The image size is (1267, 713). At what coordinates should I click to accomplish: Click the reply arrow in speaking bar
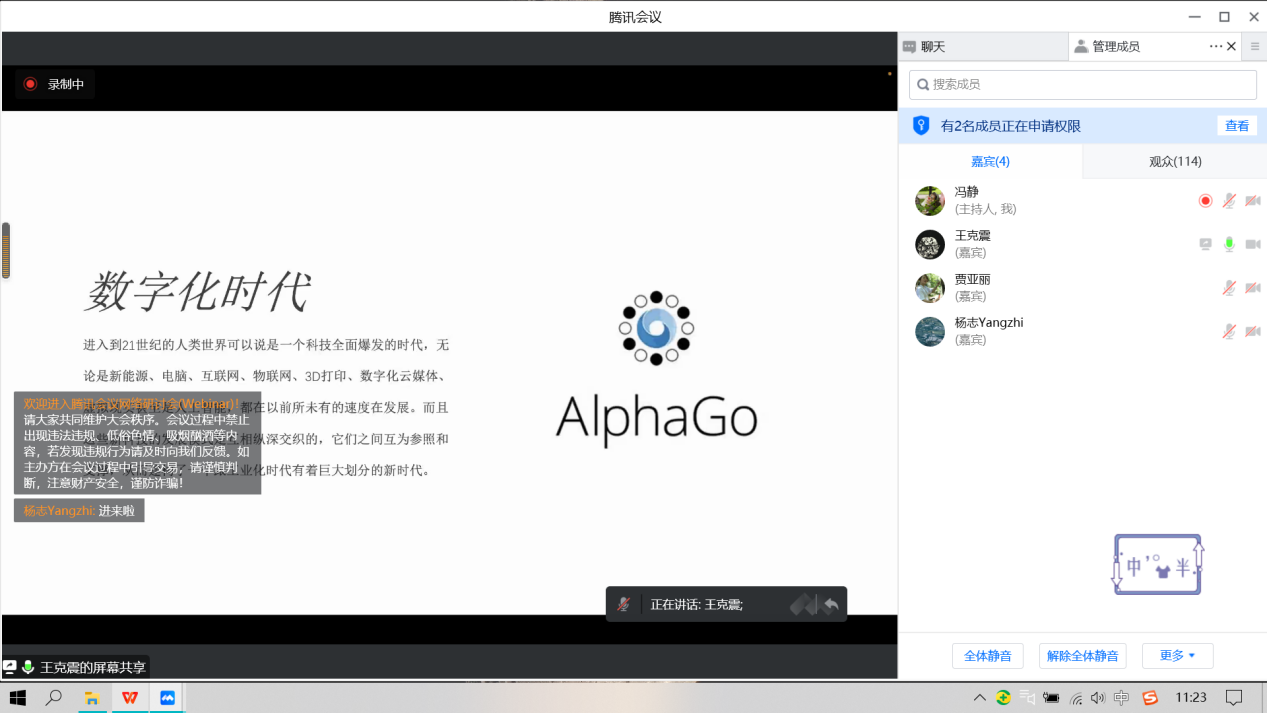tap(830, 604)
